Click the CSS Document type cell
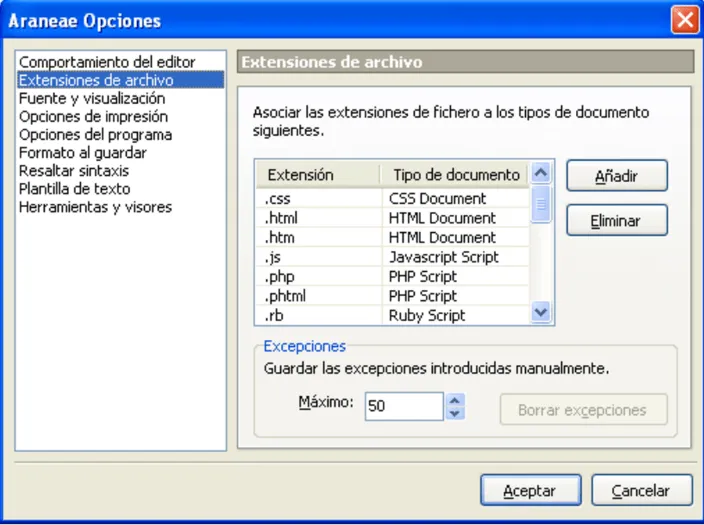The height and width of the screenshot is (525, 704). click(455, 199)
